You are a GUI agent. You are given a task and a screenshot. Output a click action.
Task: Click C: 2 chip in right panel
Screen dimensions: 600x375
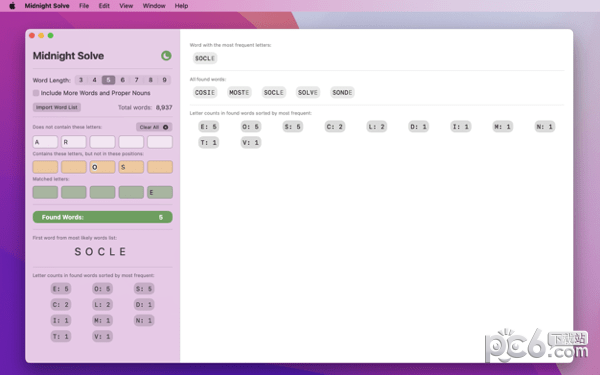click(335, 127)
